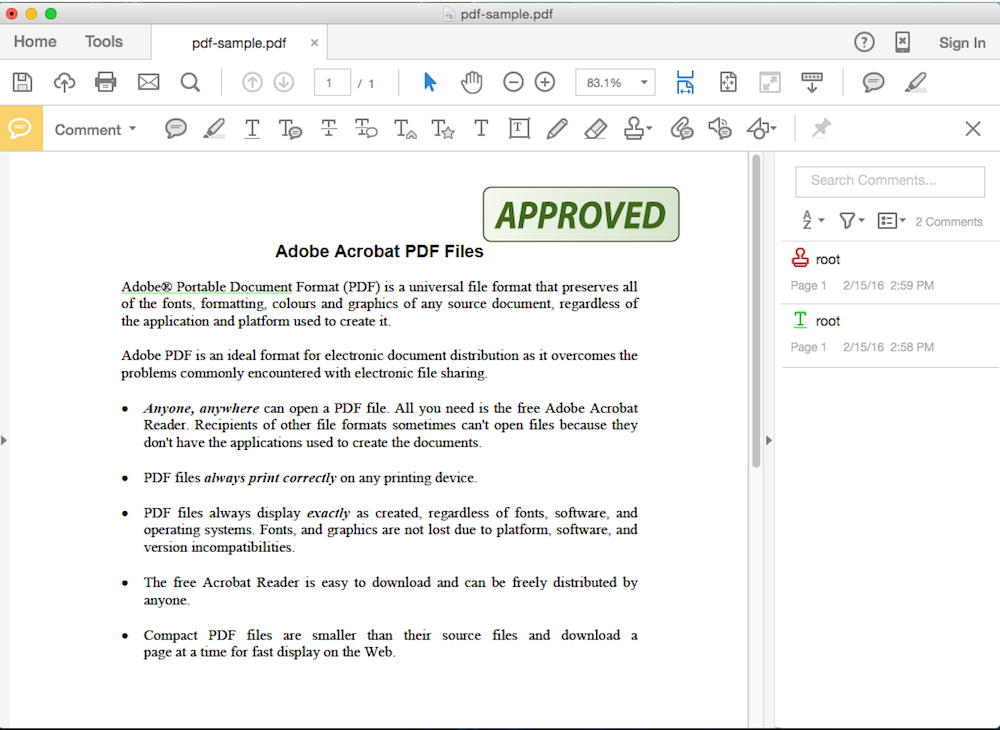Open the Stamp tool dropdown
The width and height of the screenshot is (1000, 730).
(637, 129)
